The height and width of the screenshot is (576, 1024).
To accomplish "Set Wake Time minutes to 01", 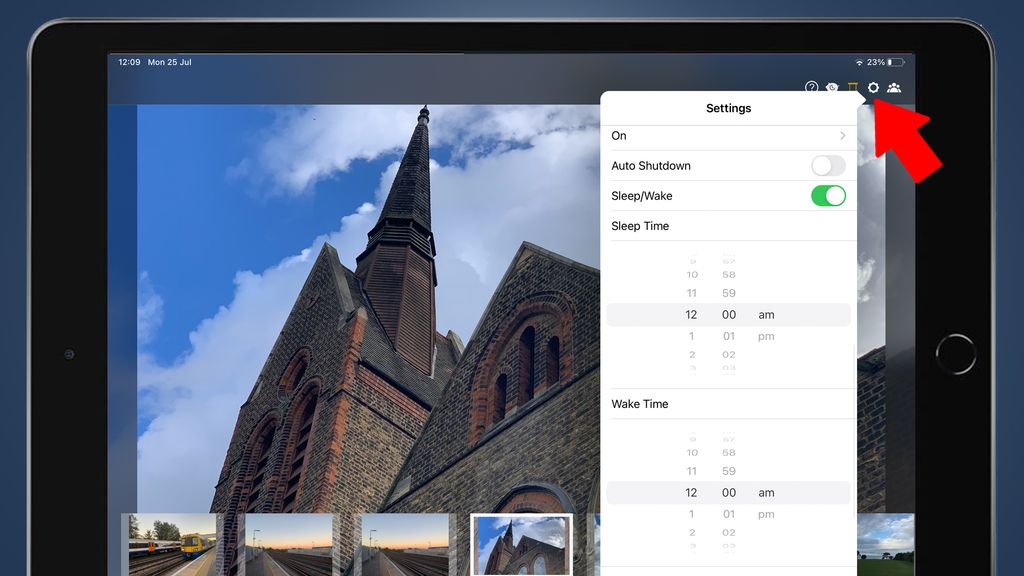I will [x=729, y=513].
